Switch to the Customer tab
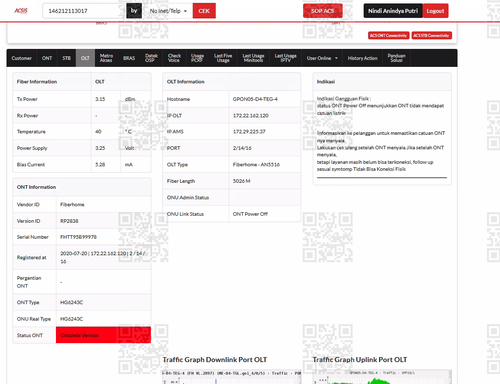This screenshot has width=500, height=384. (22, 58)
